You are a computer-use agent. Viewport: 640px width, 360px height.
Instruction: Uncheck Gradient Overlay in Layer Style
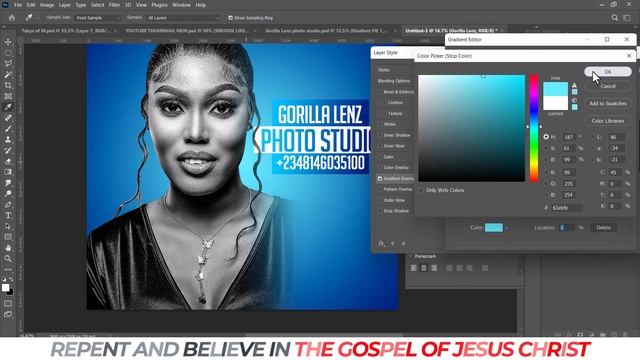pyautogui.click(x=380, y=178)
